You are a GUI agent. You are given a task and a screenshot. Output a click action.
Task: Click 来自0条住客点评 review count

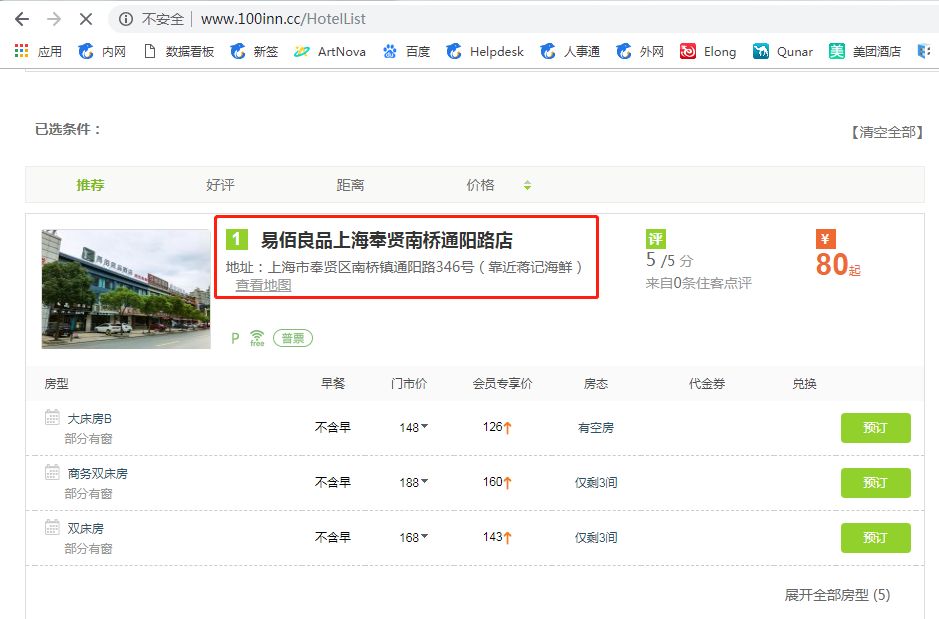[x=698, y=283]
